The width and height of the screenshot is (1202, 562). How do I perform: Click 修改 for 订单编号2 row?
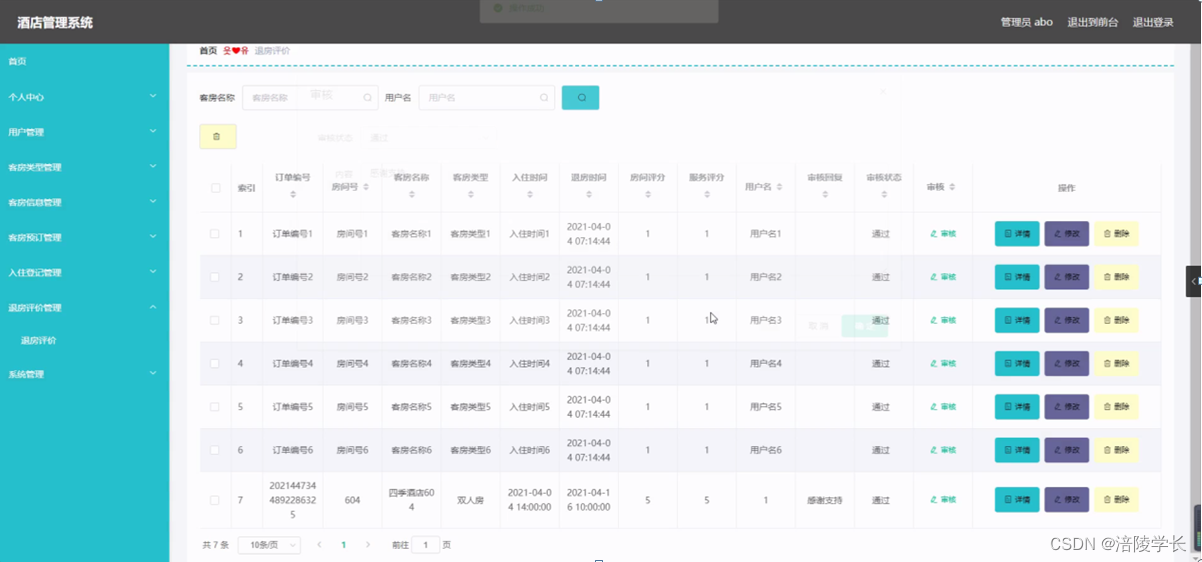pos(1067,277)
